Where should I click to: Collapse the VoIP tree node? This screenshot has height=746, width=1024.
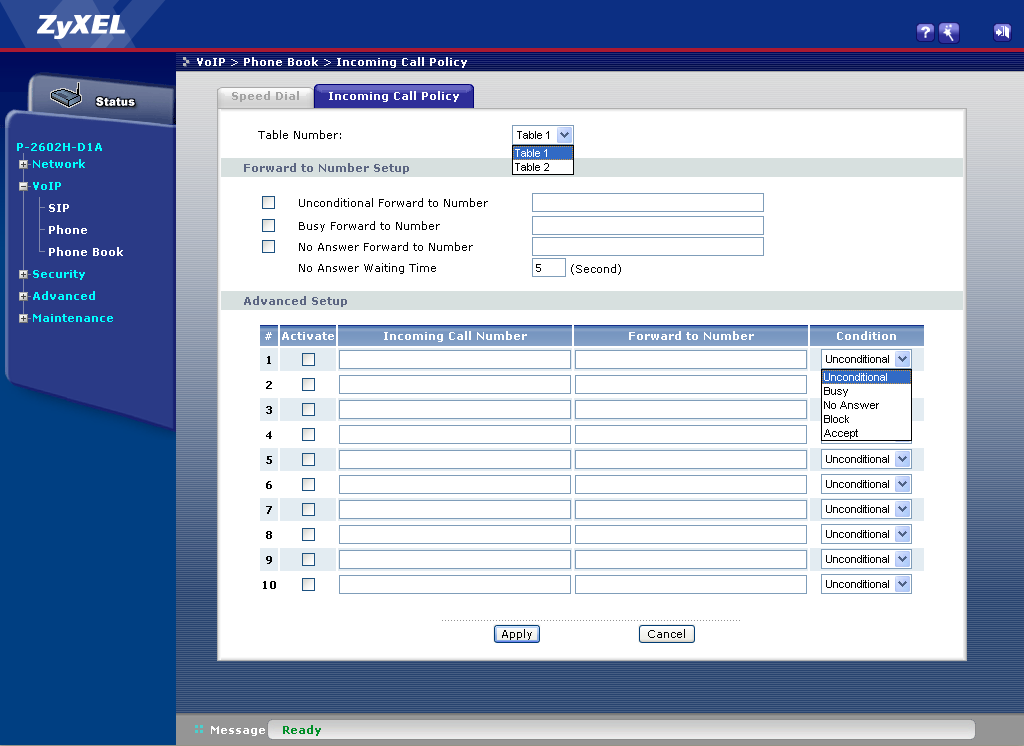click(24, 186)
